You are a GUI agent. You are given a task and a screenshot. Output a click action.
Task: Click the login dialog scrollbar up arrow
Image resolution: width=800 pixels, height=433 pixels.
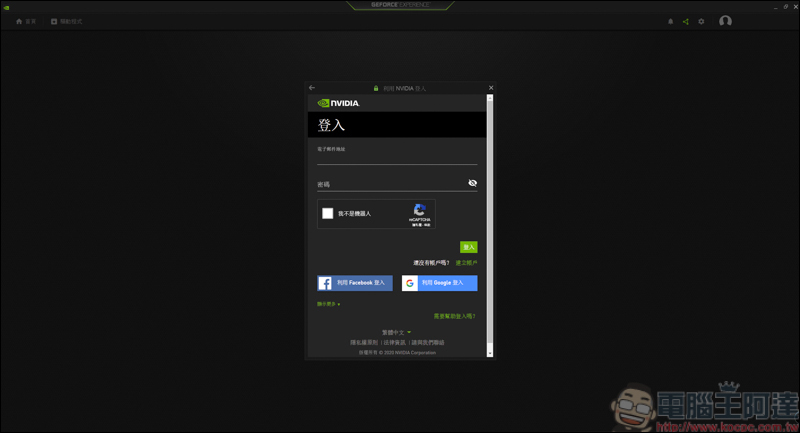click(x=490, y=97)
